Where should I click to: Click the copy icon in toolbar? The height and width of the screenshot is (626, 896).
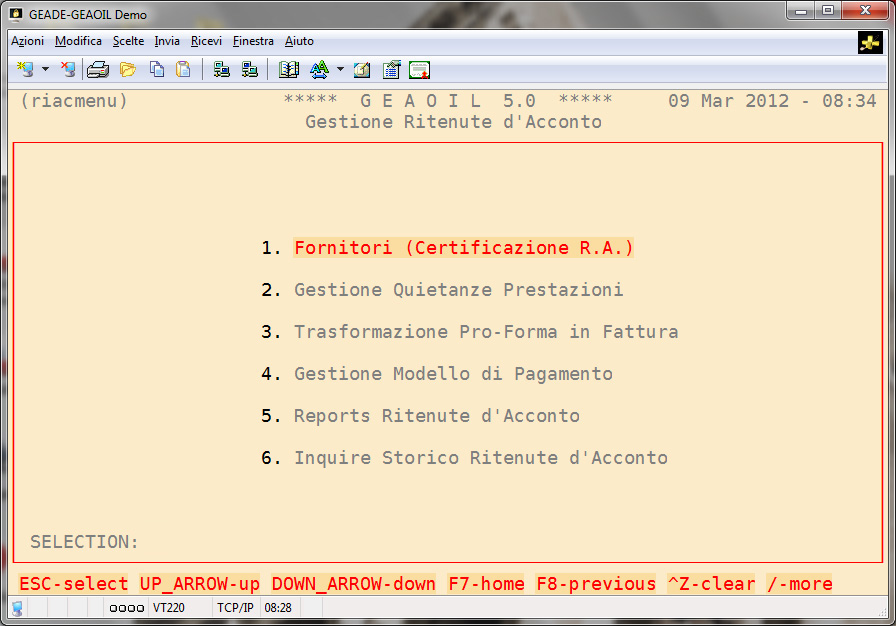click(157, 70)
